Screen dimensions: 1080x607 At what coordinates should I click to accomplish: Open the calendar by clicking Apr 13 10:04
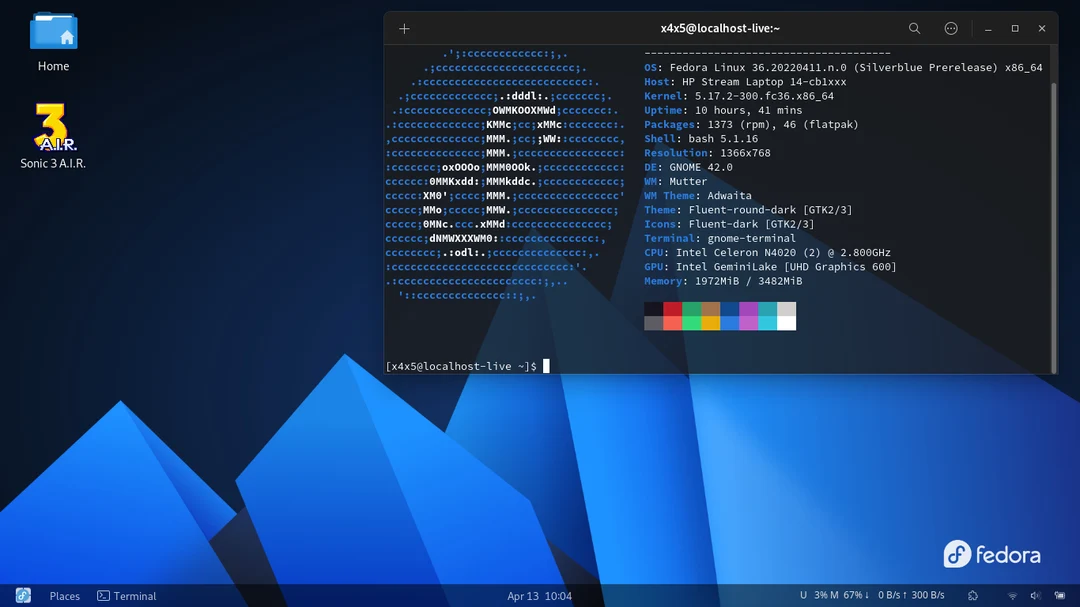coord(540,595)
